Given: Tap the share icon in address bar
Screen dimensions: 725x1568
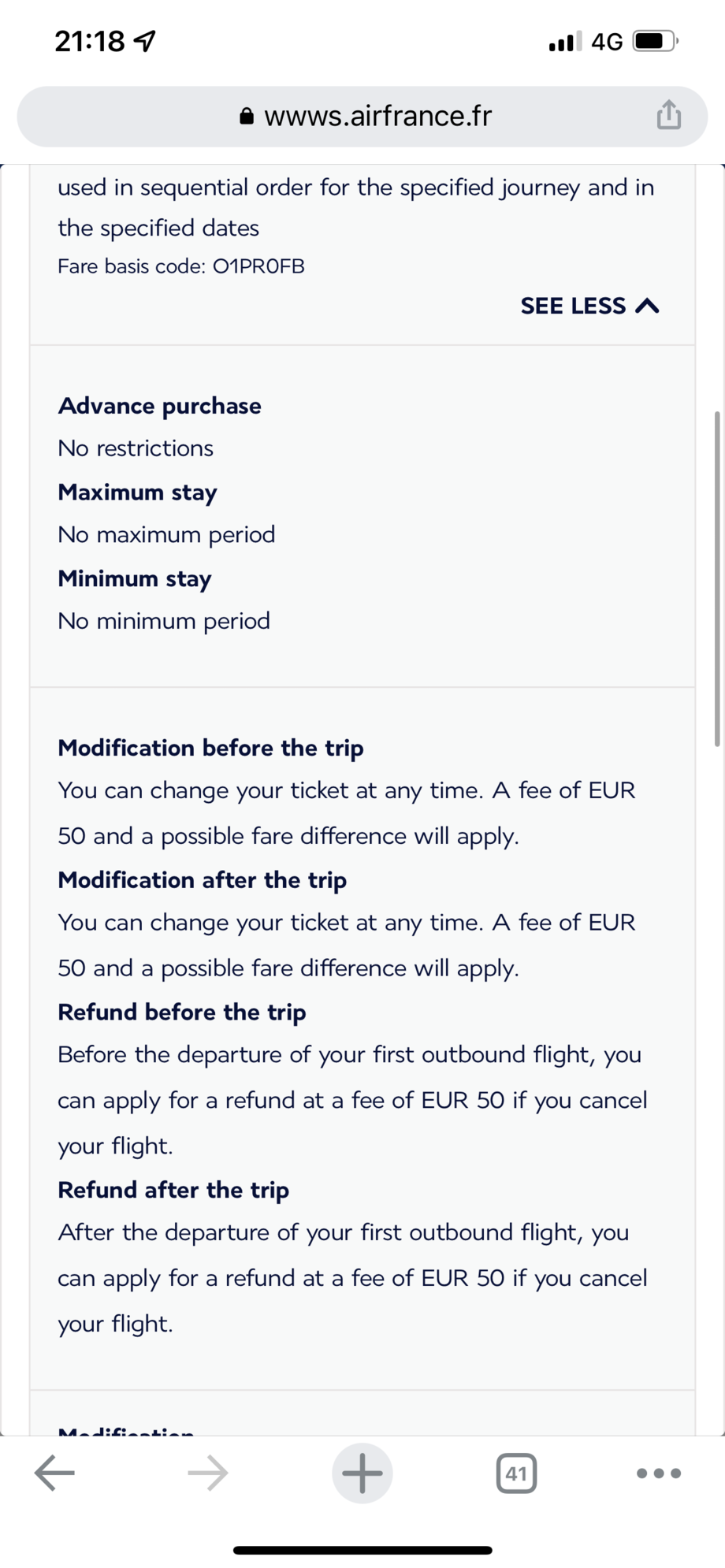Looking at the screenshot, I should tap(668, 115).
